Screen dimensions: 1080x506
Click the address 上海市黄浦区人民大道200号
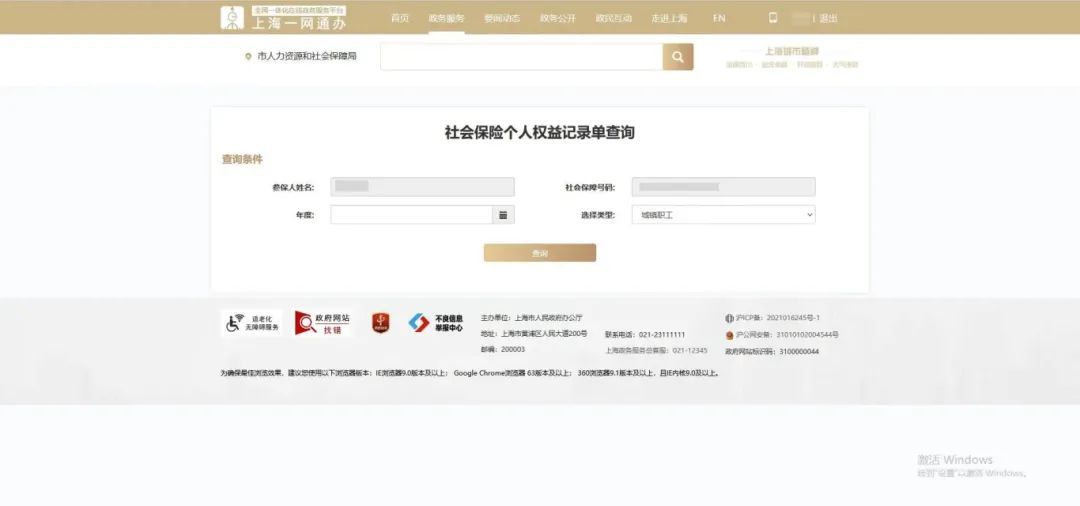click(534, 334)
